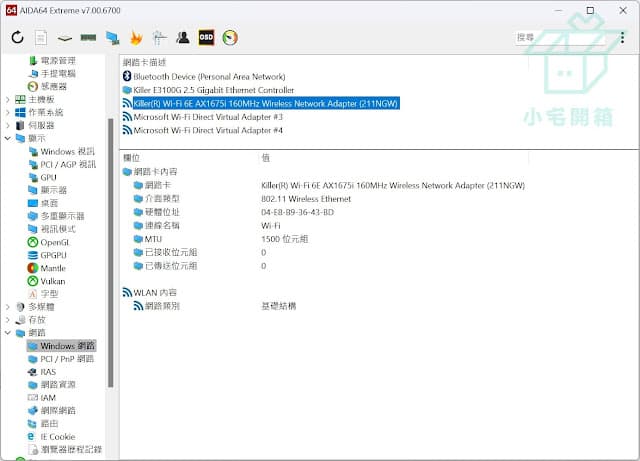
Task: Open the GPGPU tree item
Action: [53, 255]
